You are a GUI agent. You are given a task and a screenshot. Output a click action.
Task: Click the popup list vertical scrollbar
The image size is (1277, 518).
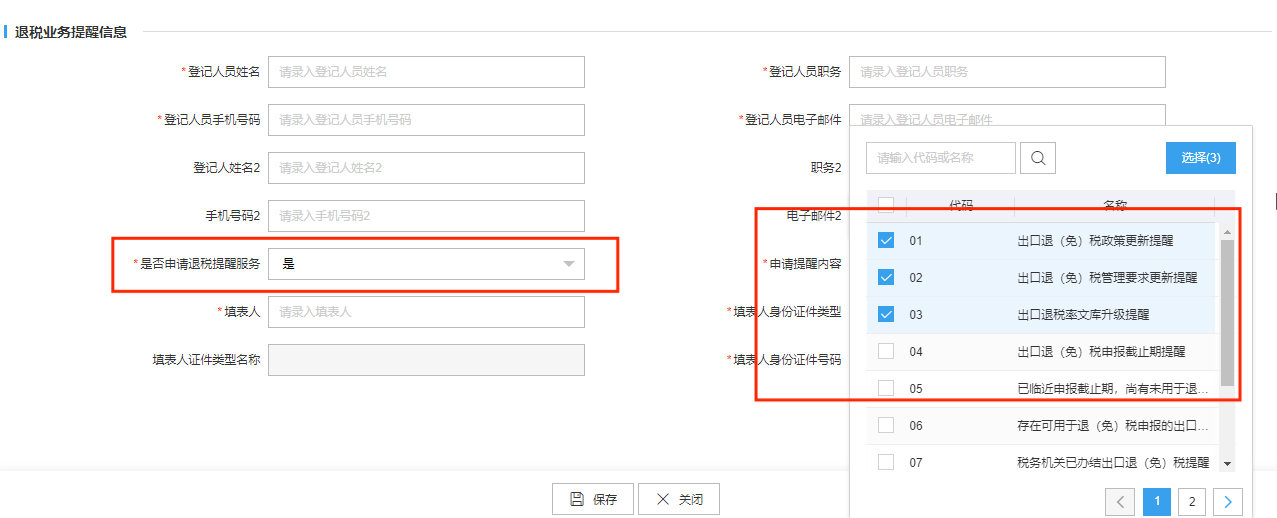(x=1227, y=312)
